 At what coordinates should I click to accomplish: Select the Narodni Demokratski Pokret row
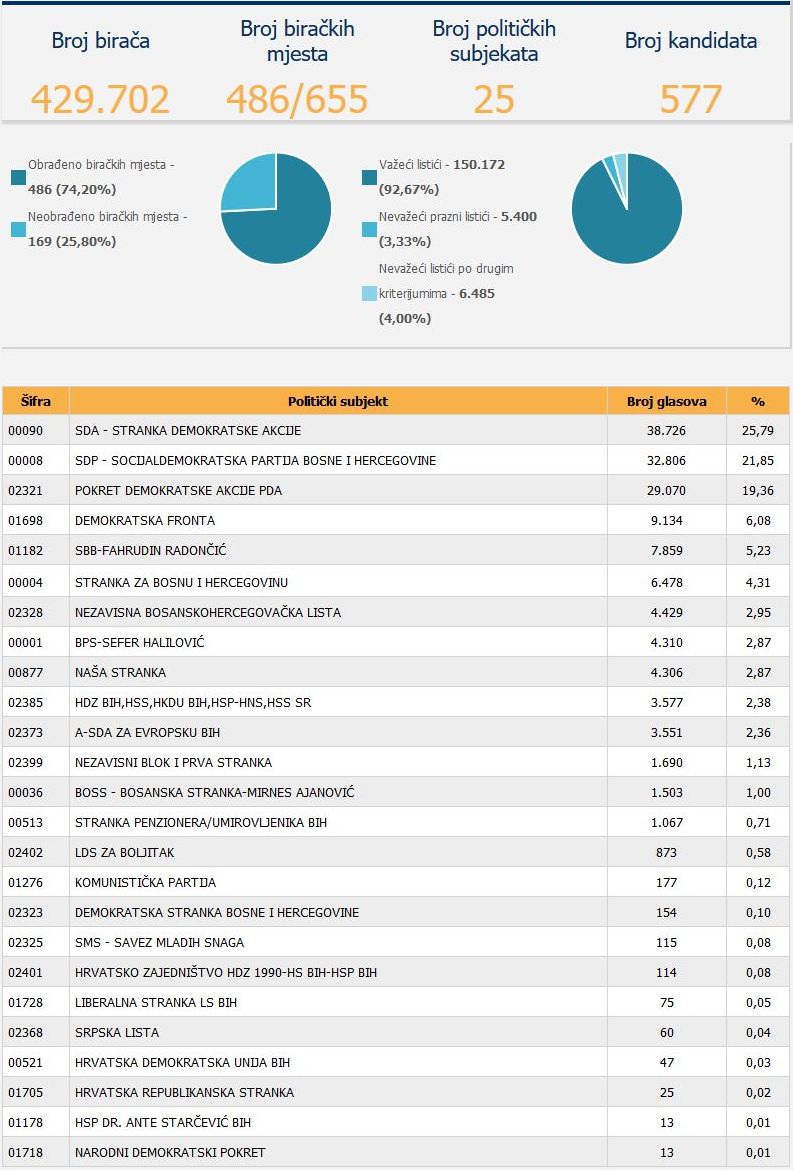pyautogui.click(x=396, y=1152)
